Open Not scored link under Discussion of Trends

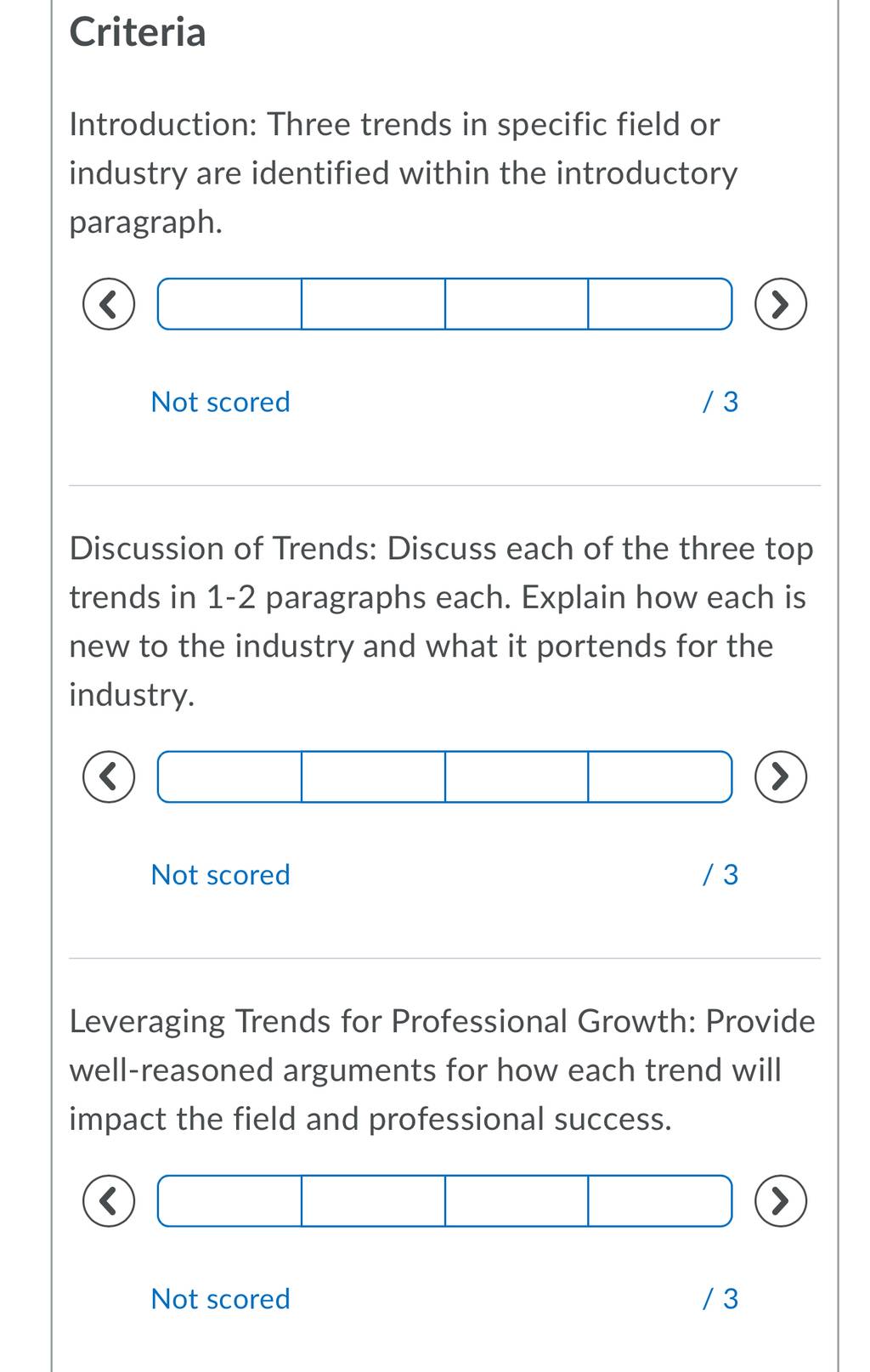(221, 874)
